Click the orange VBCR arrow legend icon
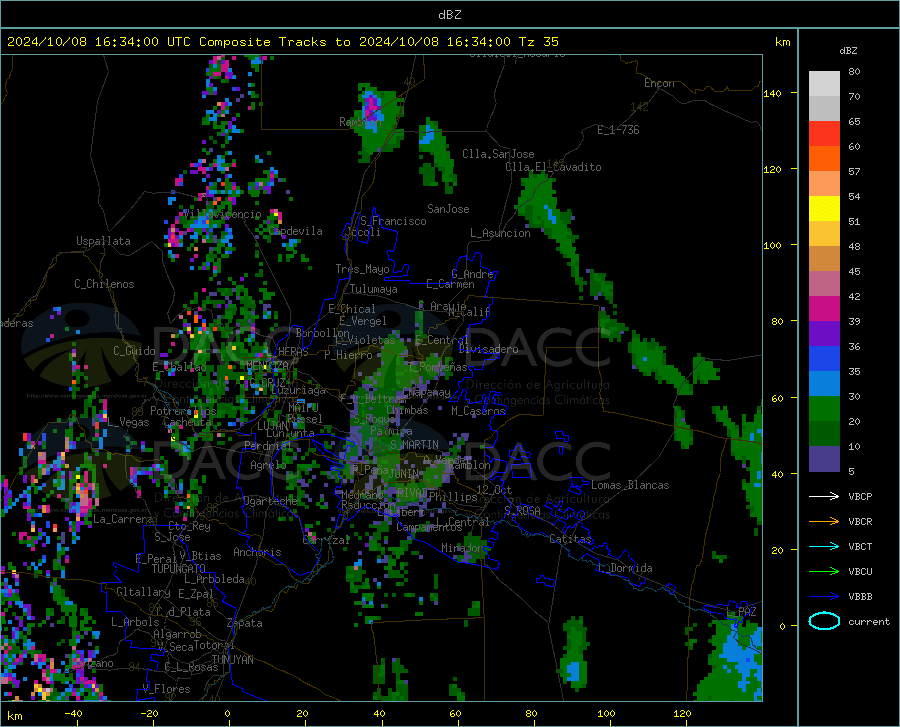 (x=824, y=522)
